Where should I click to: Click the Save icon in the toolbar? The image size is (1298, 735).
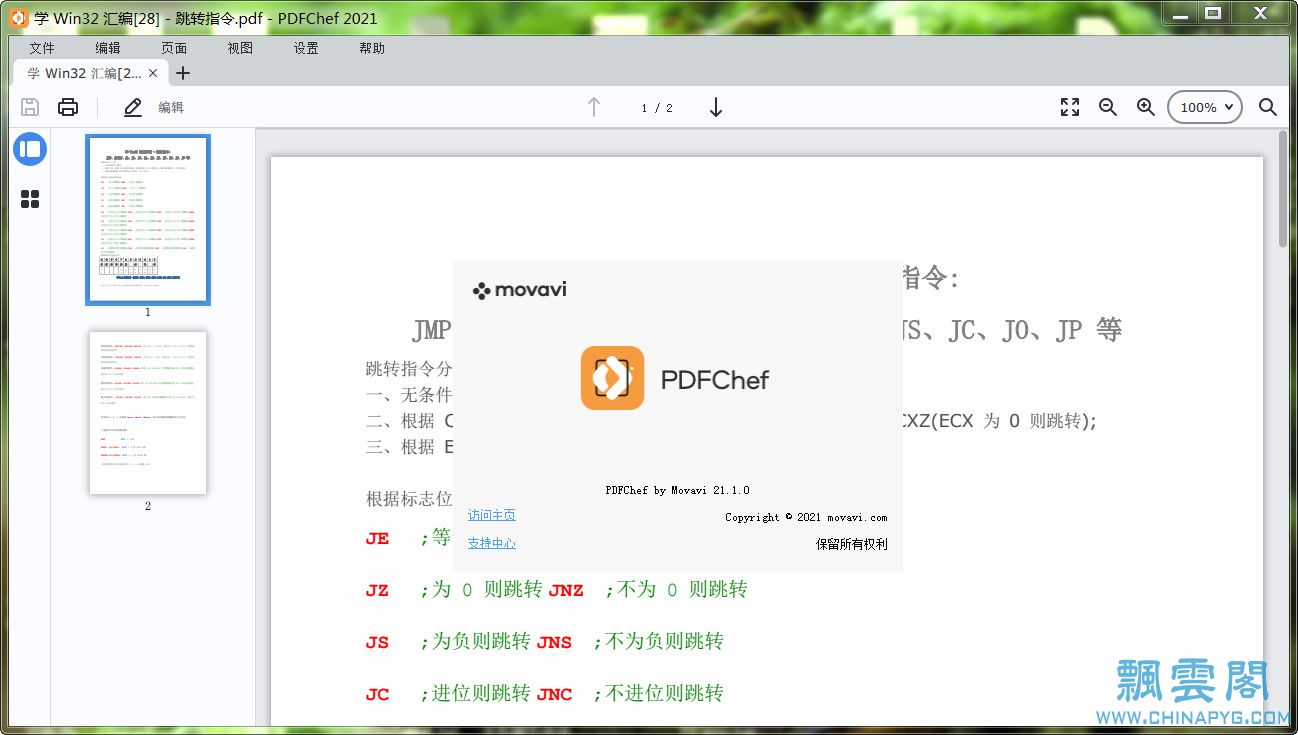coord(30,107)
